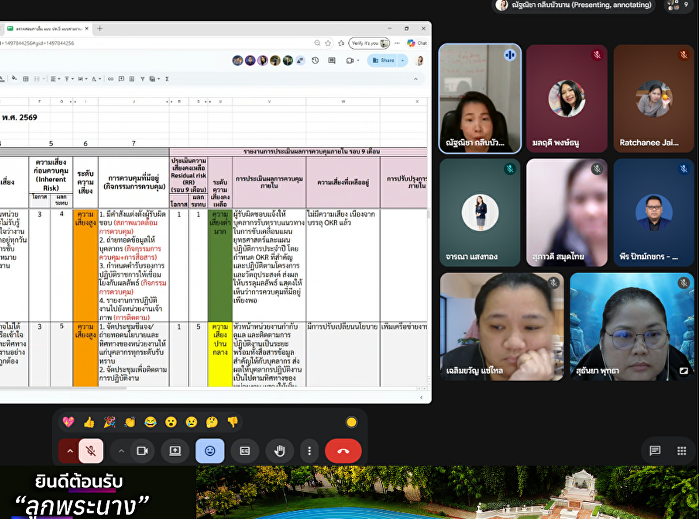Collapse the Sheets header with up arrow
699x519 pixels.
click(415, 79)
